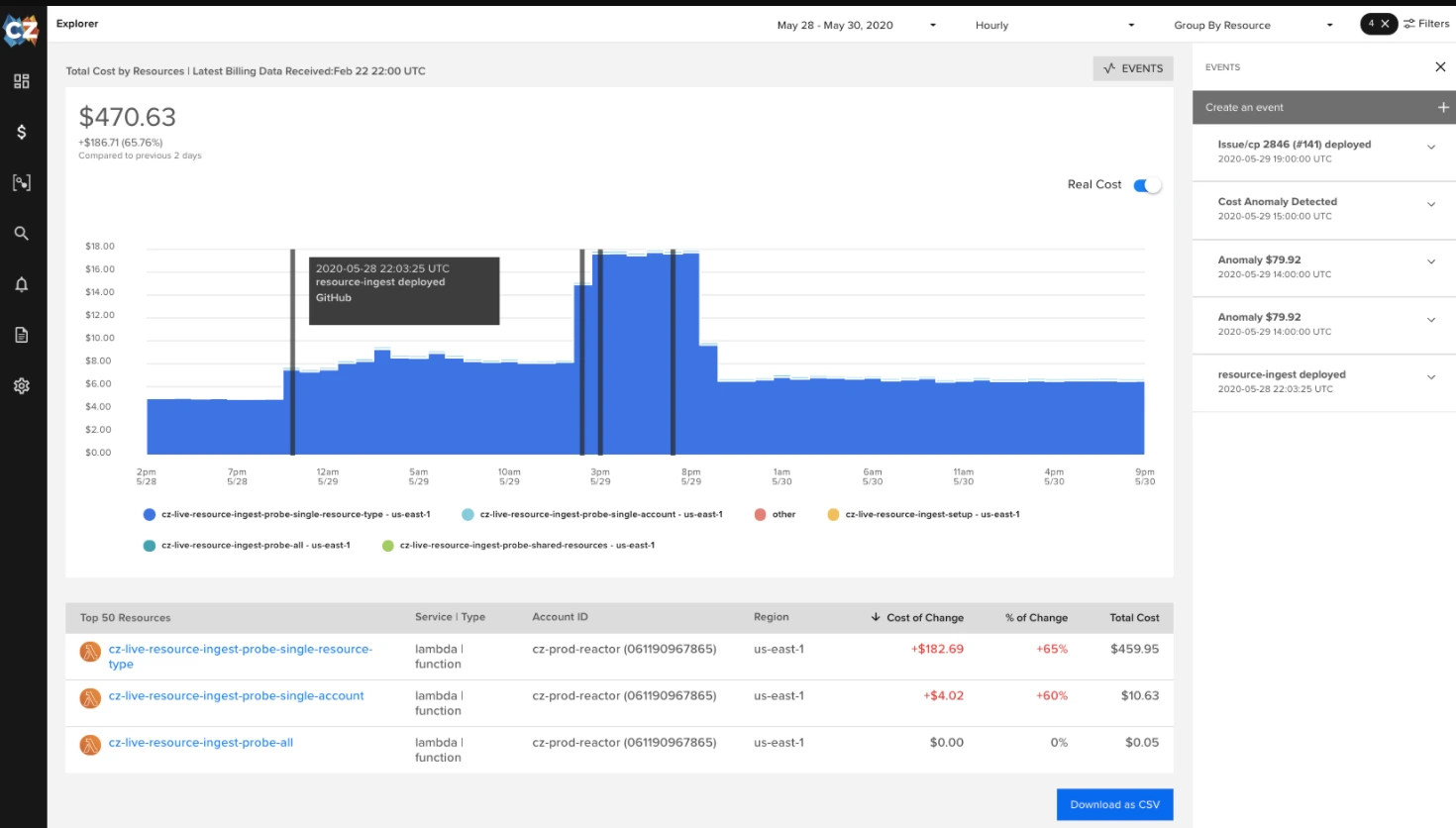This screenshot has height=828, width=1456.
Task: Open the notifications bell icon
Action: [x=20, y=284]
